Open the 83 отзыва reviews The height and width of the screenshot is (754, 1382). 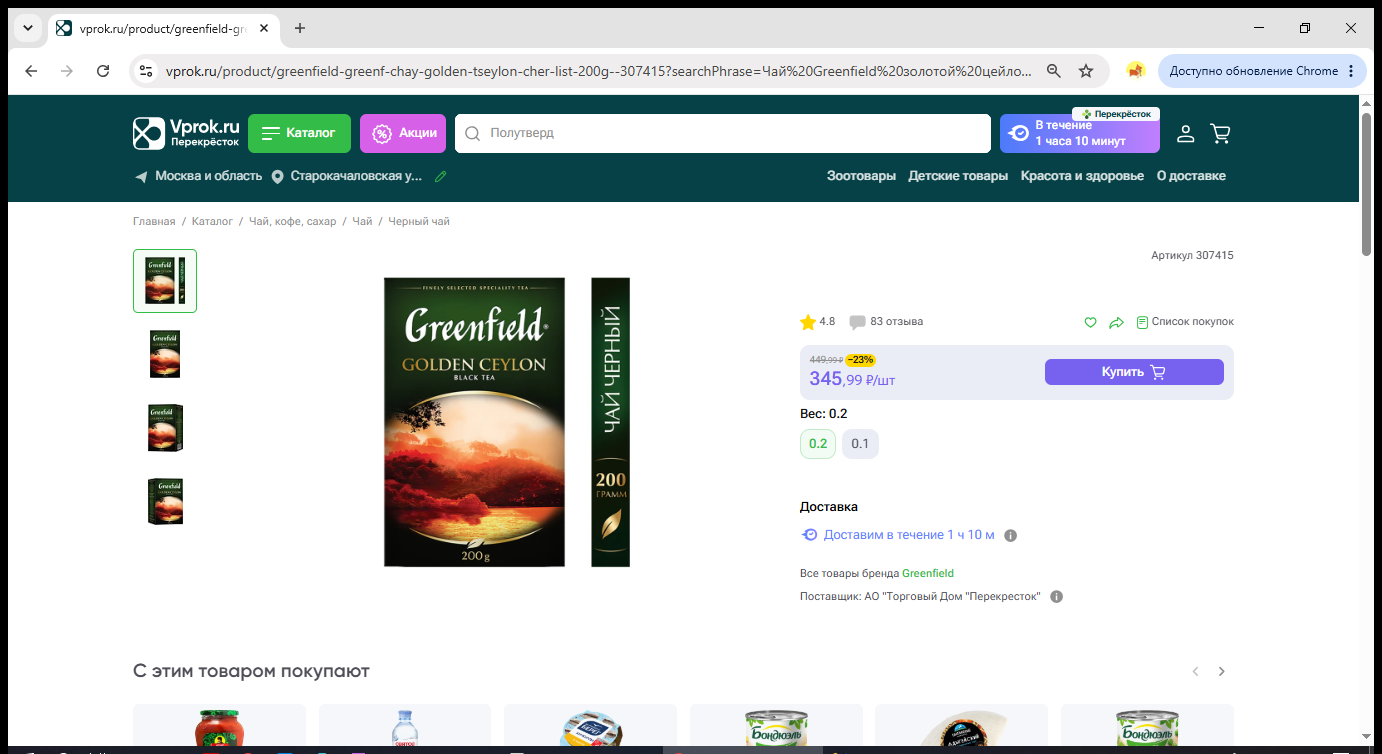coord(886,322)
